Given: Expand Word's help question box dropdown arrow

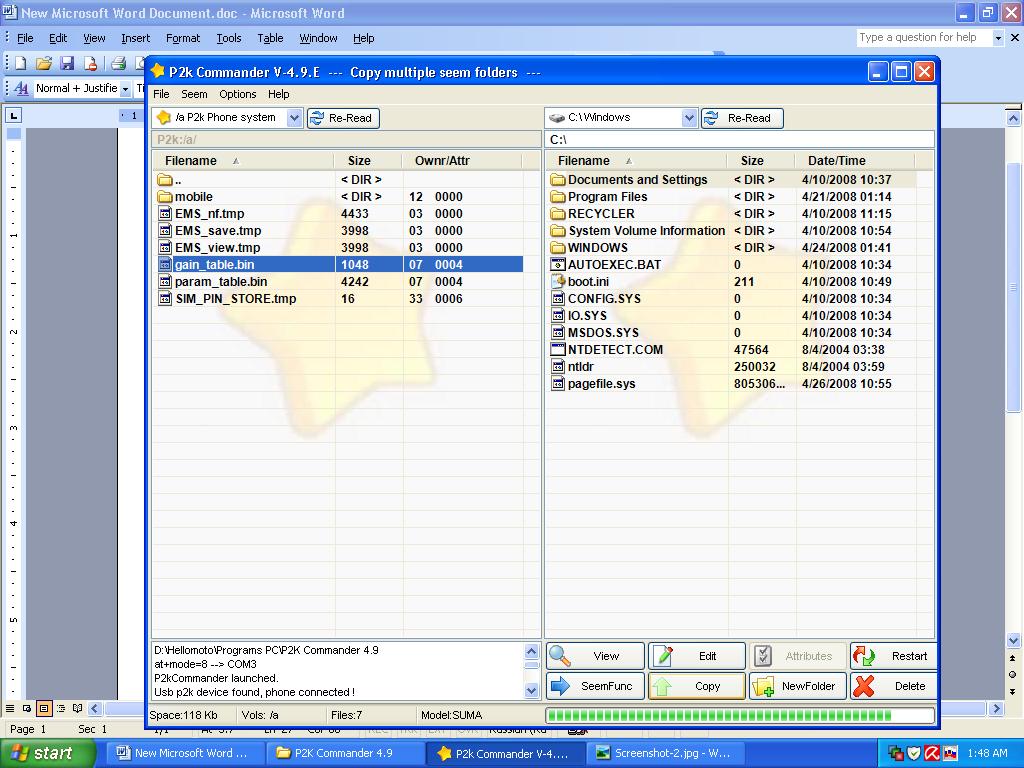Looking at the screenshot, I should pyautogui.click(x=997, y=38).
